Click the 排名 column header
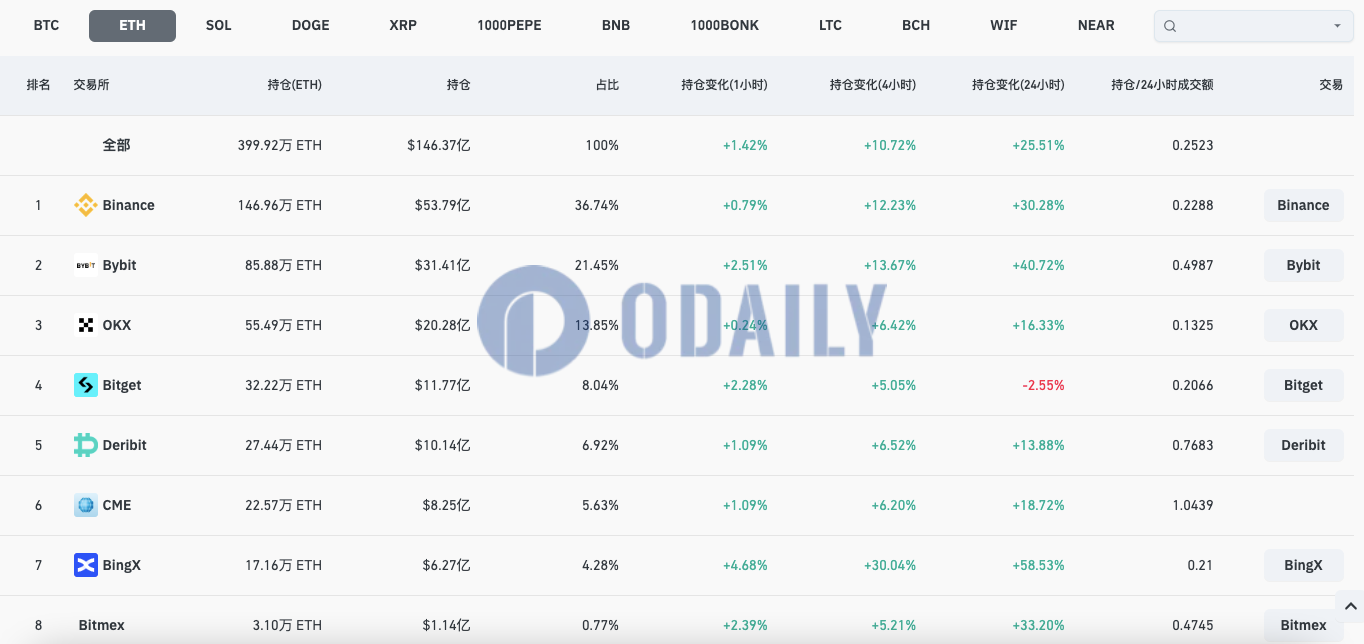Viewport: 1364px width, 644px height. click(38, 85)
